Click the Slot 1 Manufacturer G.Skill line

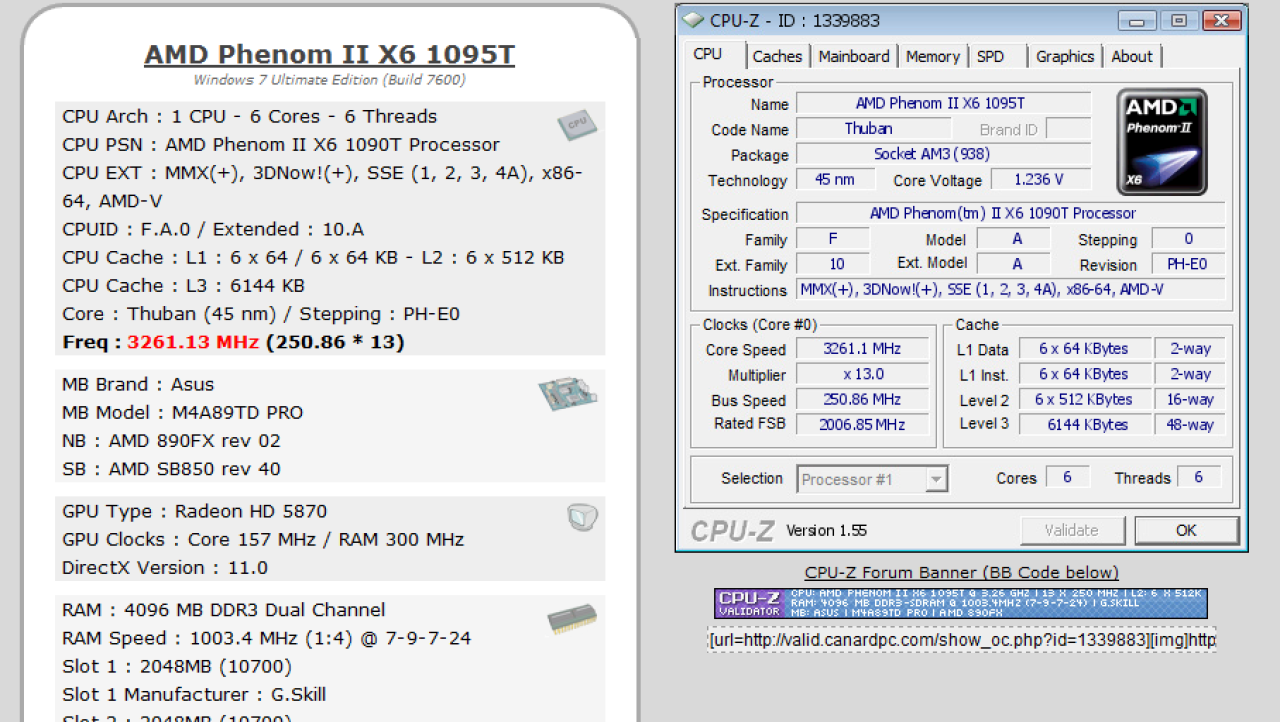coord(194,694)
